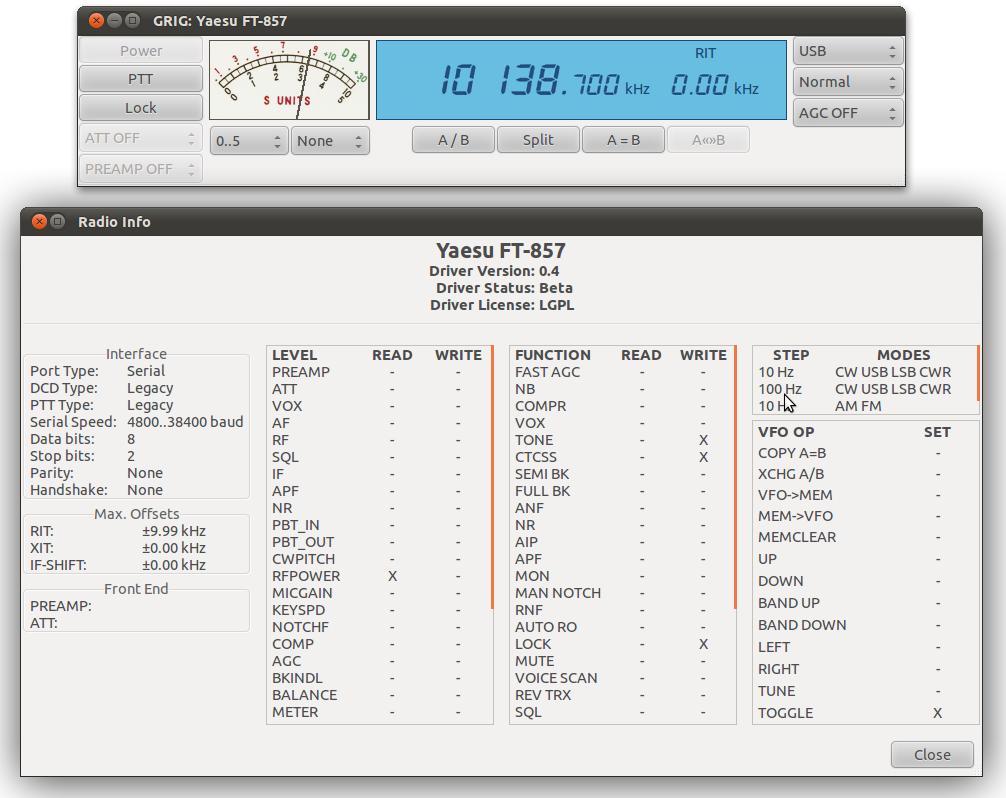Click the 10 138.700 kHz frequency display
Image resolution: width=1006 pixels, height=798 pixels.
click(544, 82)
